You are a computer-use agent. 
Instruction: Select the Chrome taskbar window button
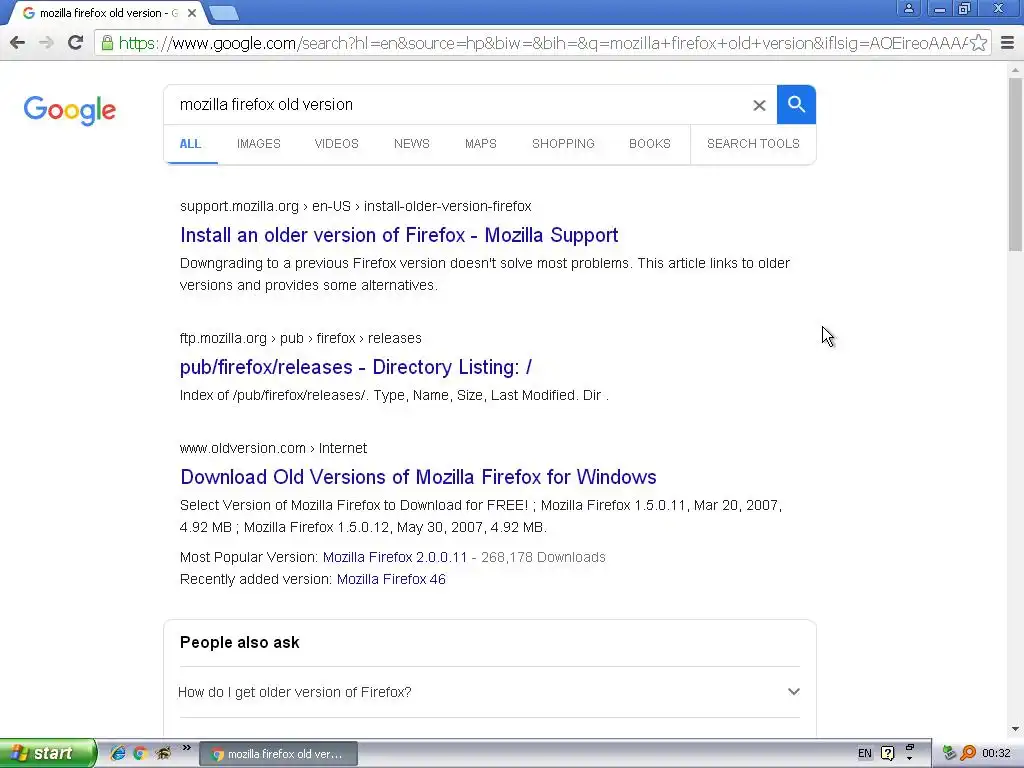click(x=278, y=754)
